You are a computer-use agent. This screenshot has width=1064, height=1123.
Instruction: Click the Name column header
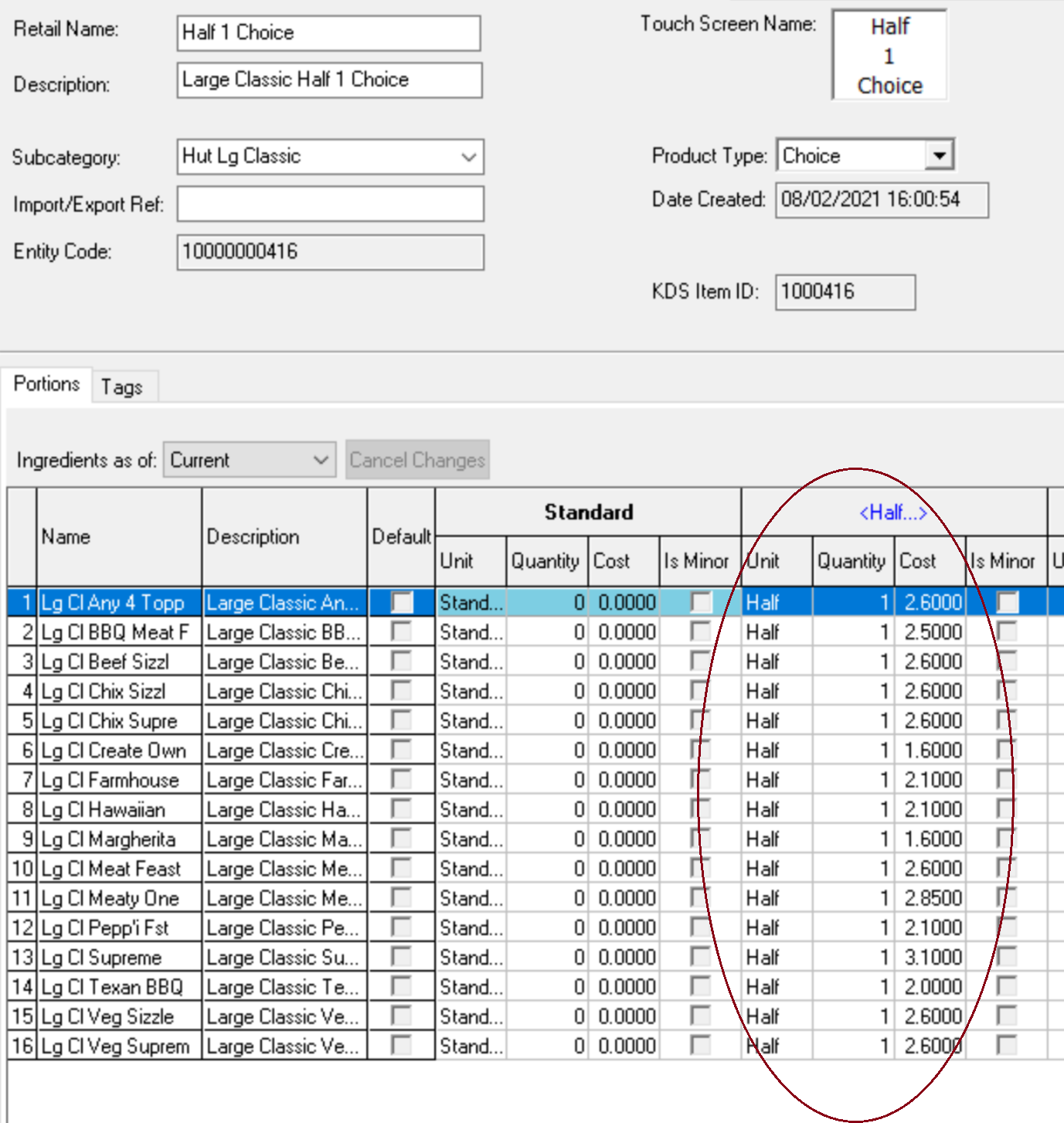click(x=119, y=537)
